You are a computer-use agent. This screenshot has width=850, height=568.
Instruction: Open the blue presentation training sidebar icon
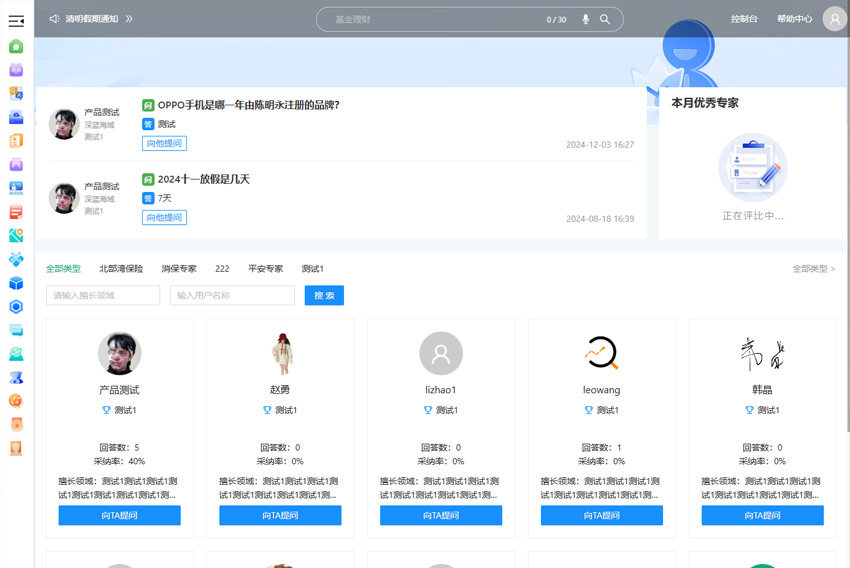pos(16,188)
